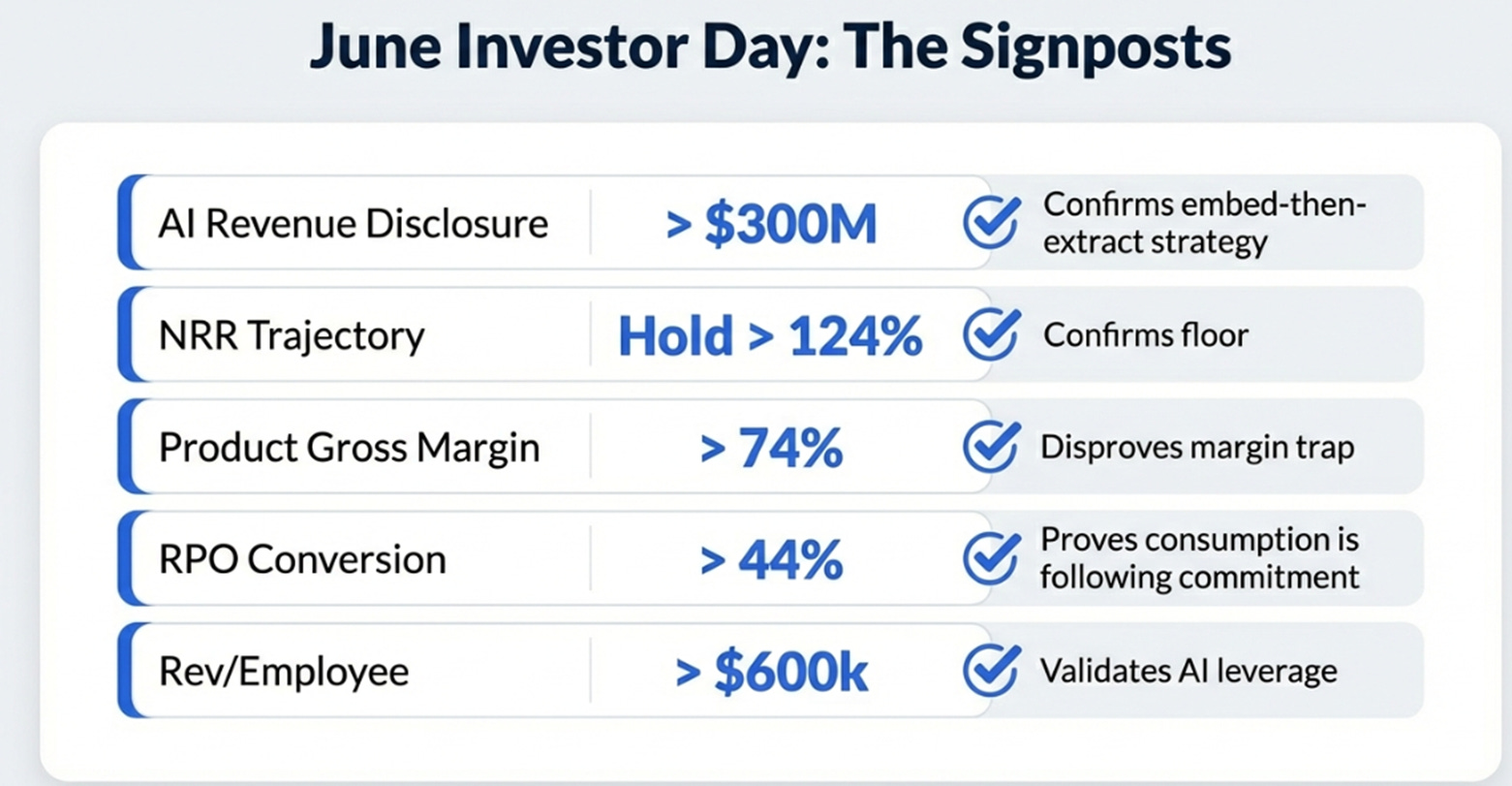This screenshot has height=786, width=1512.
Task: Click the Confirms embed-then-extract strategy text
Action: 1204,223
